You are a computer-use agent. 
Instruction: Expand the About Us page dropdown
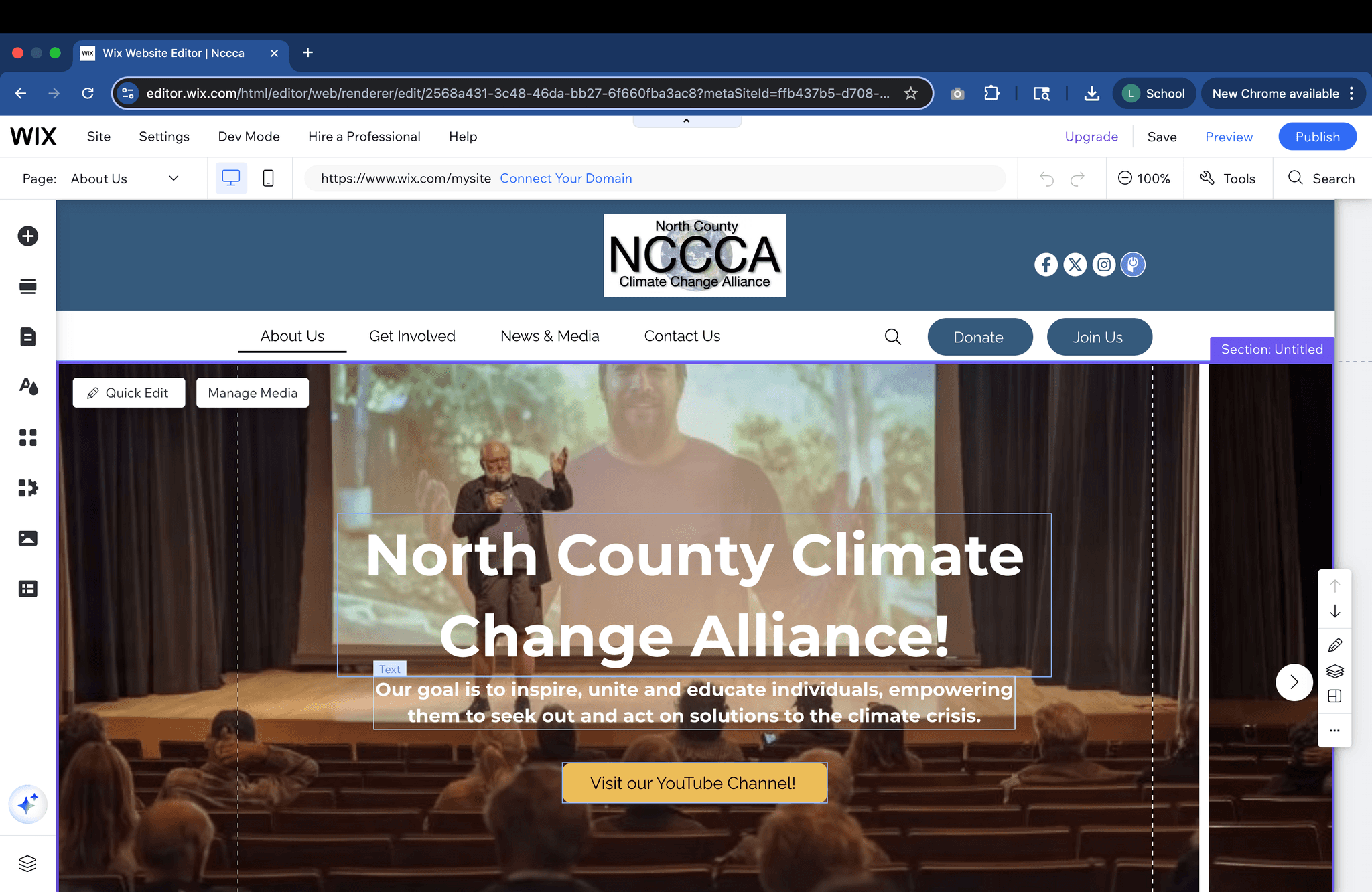click(174, 178)
